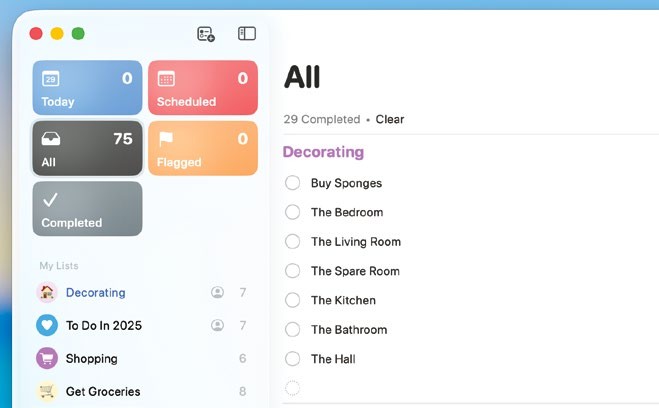Click shared-person icon beside Decorating list
The width and height of the screenshot is (659, 408).
click(x=217, y=293)
